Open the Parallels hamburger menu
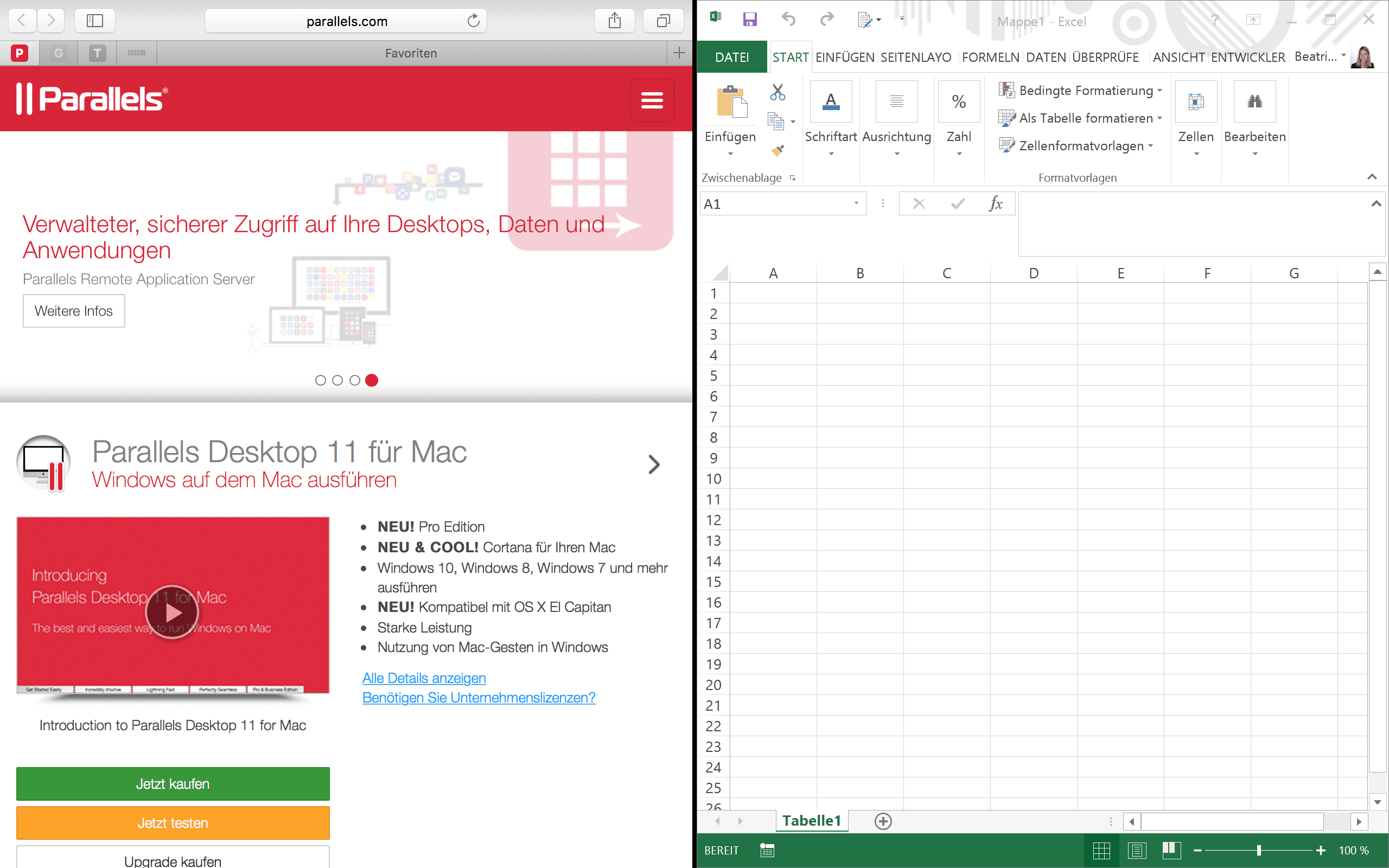1389x868 pixels. click(x=652, y=100)
